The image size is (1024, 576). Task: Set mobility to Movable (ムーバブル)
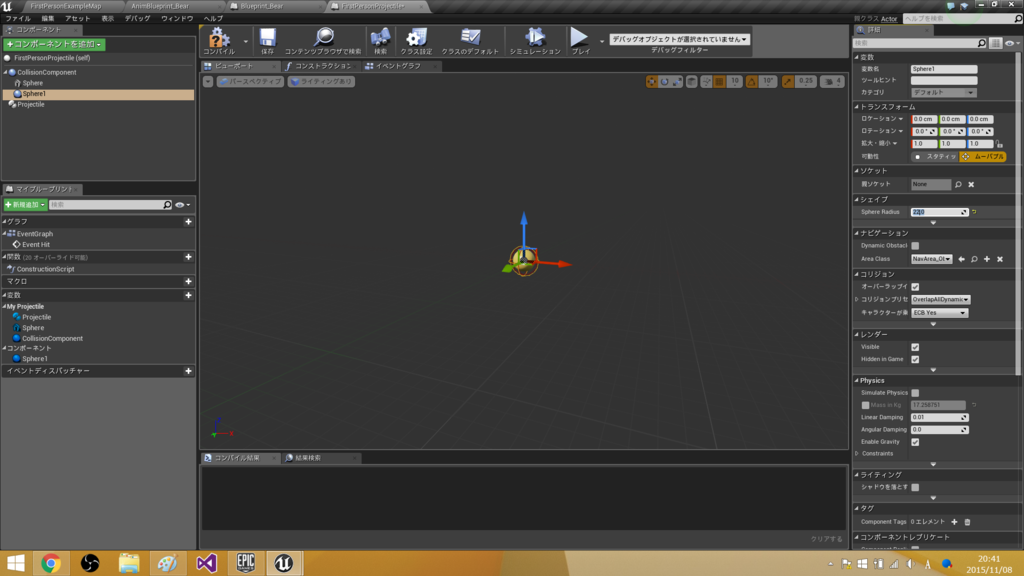click(x=983, y=157)
